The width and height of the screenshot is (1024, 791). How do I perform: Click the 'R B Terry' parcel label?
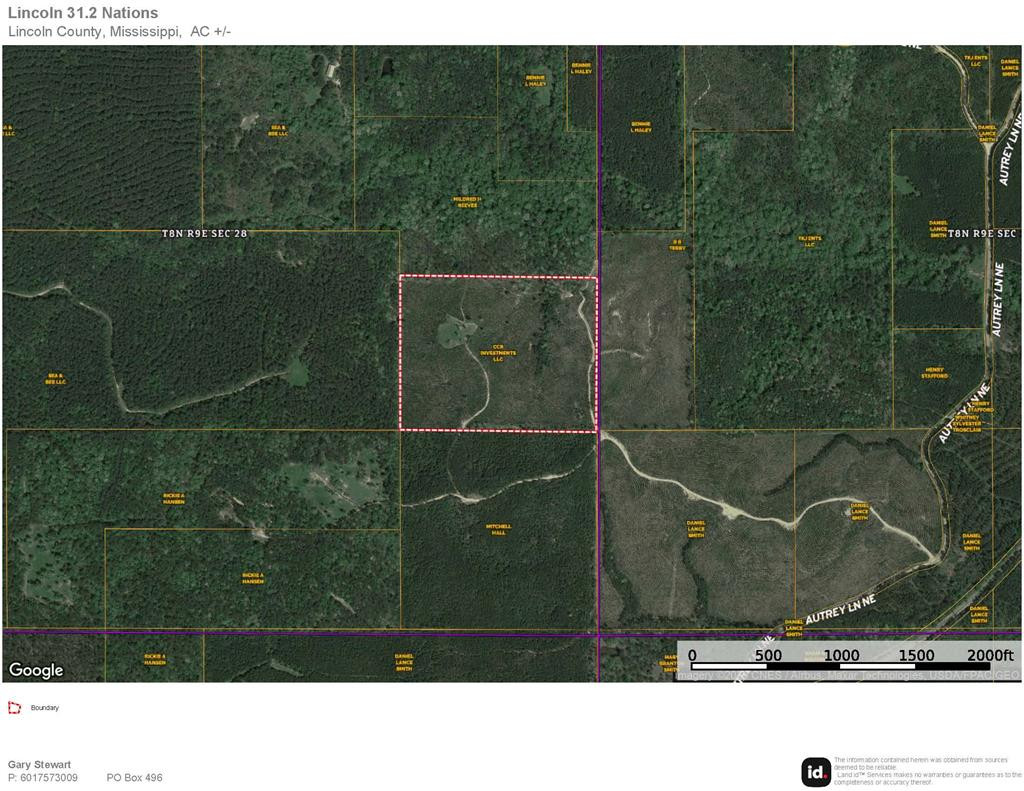click(677, 245)
